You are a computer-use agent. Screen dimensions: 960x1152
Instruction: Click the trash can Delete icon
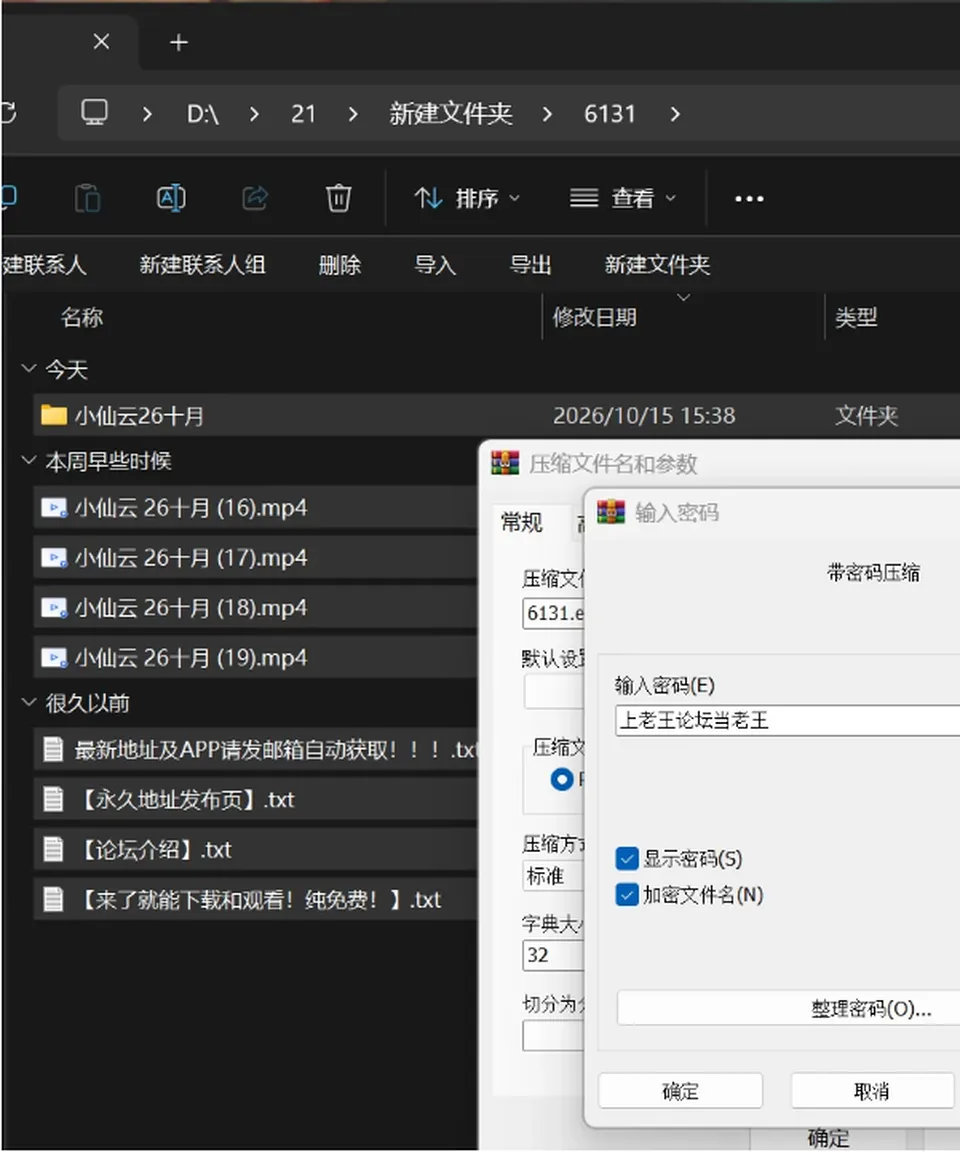(x=338, y=198)
